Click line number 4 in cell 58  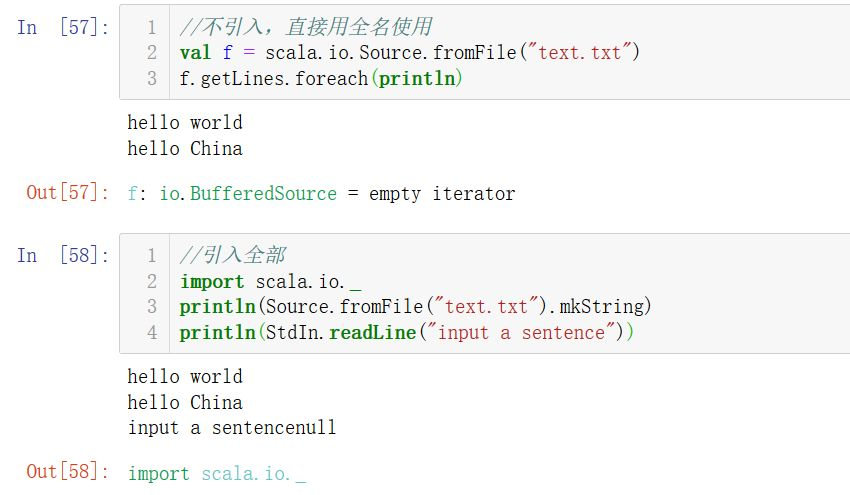(152, 333)
